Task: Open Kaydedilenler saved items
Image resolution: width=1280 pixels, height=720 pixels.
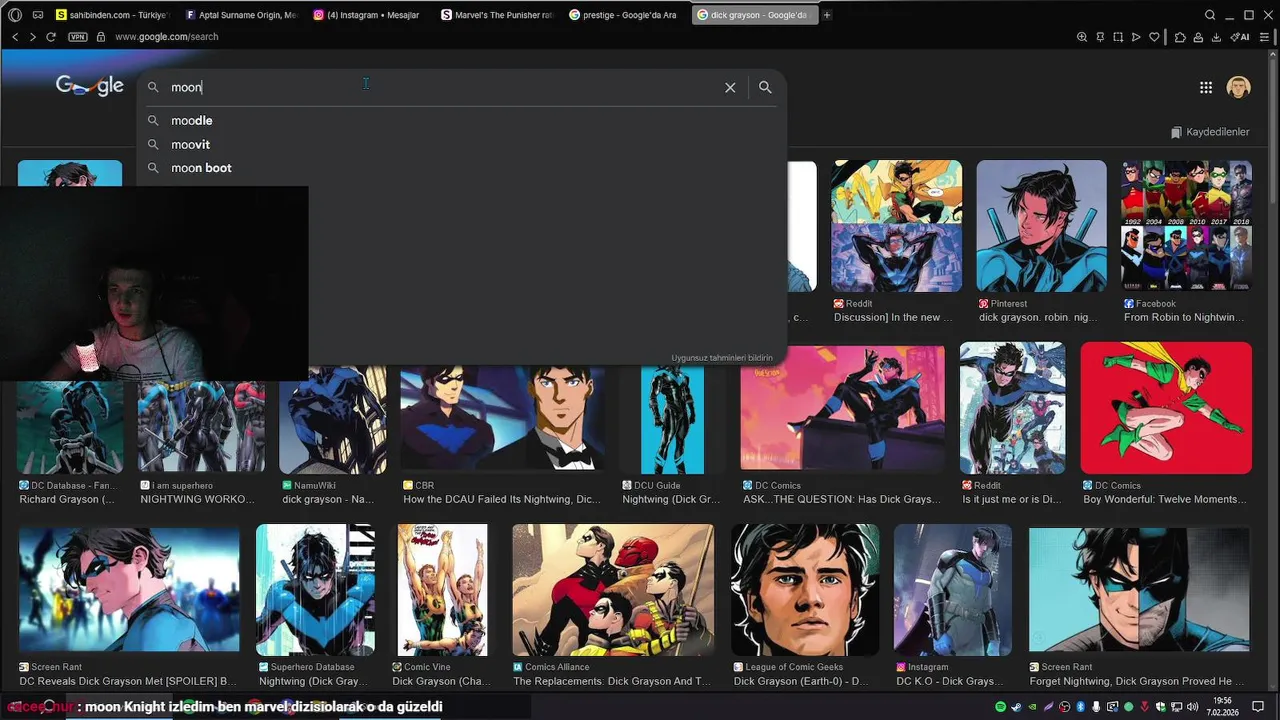Action: click(1210, 132)
